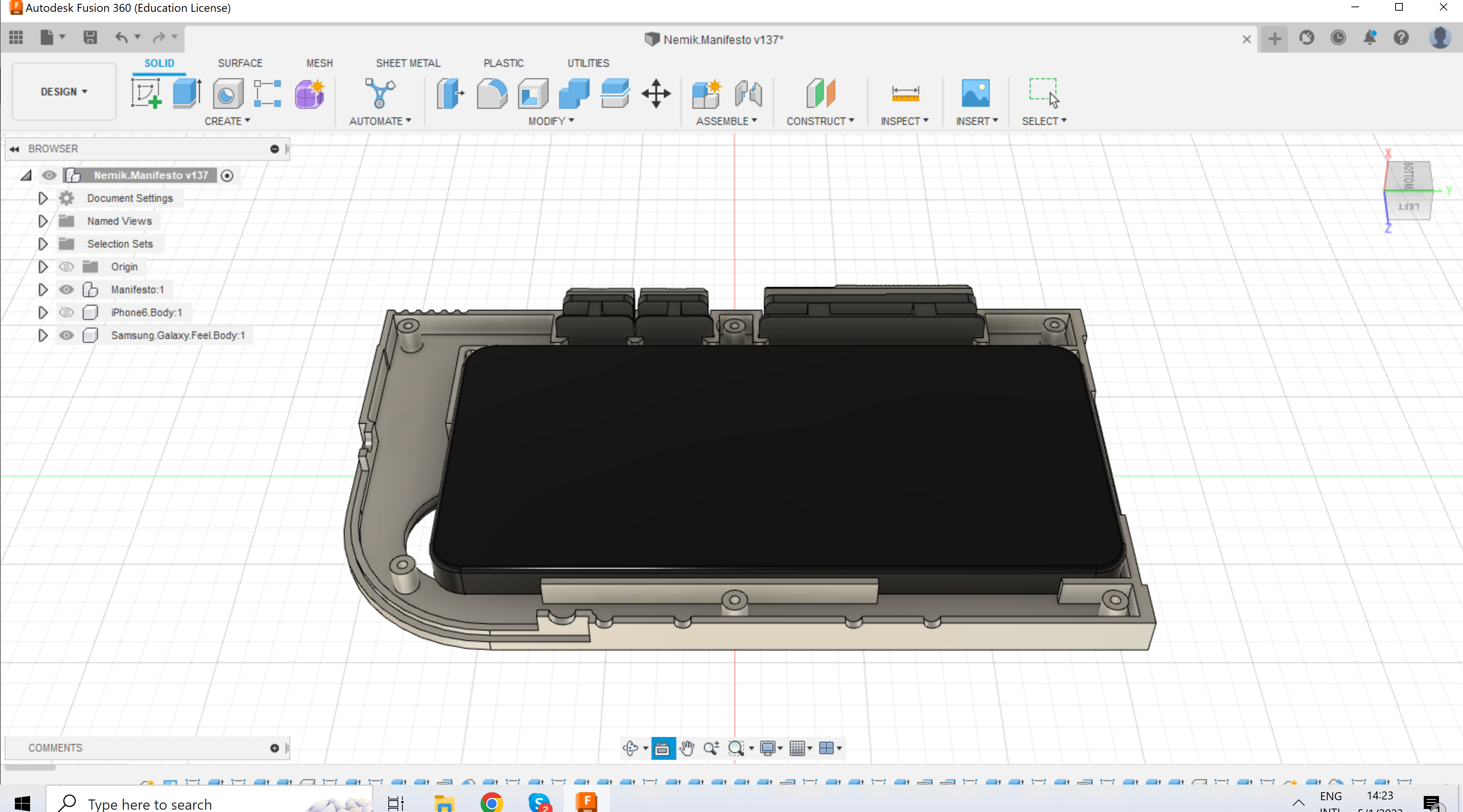The image size is (1463, 812).
Task: Switch to the UTILITIES tab
Action: click(x=588, y=63)
